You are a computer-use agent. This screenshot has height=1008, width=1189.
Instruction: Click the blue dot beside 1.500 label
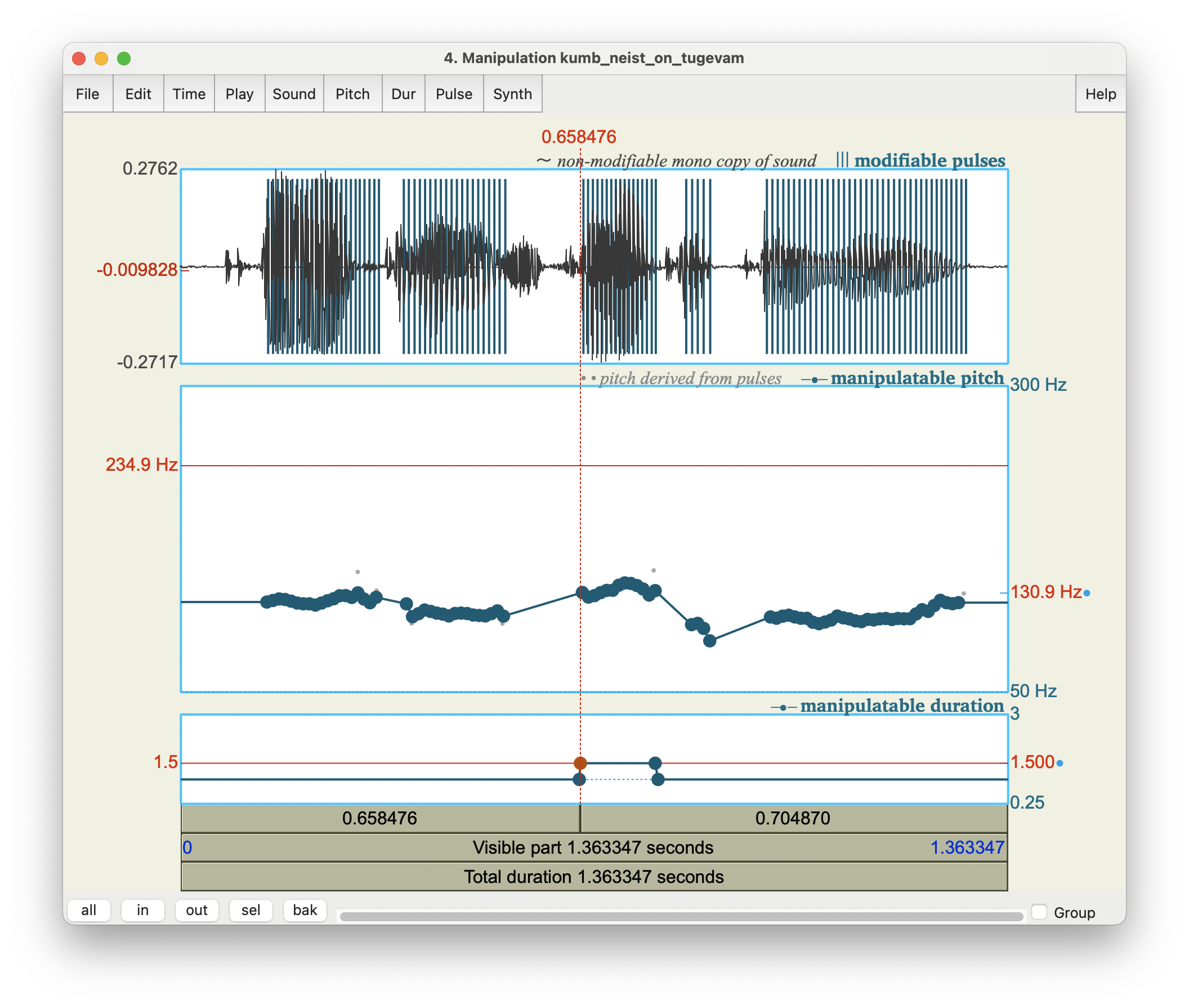(x=1060, y=763)
